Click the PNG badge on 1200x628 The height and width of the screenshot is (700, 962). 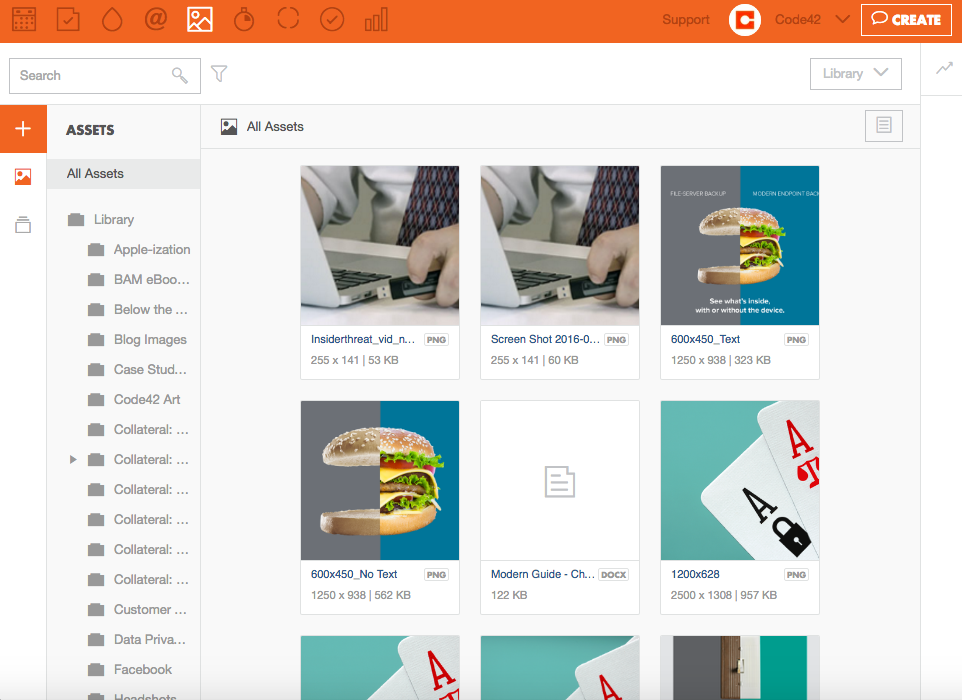coord(796,575)
